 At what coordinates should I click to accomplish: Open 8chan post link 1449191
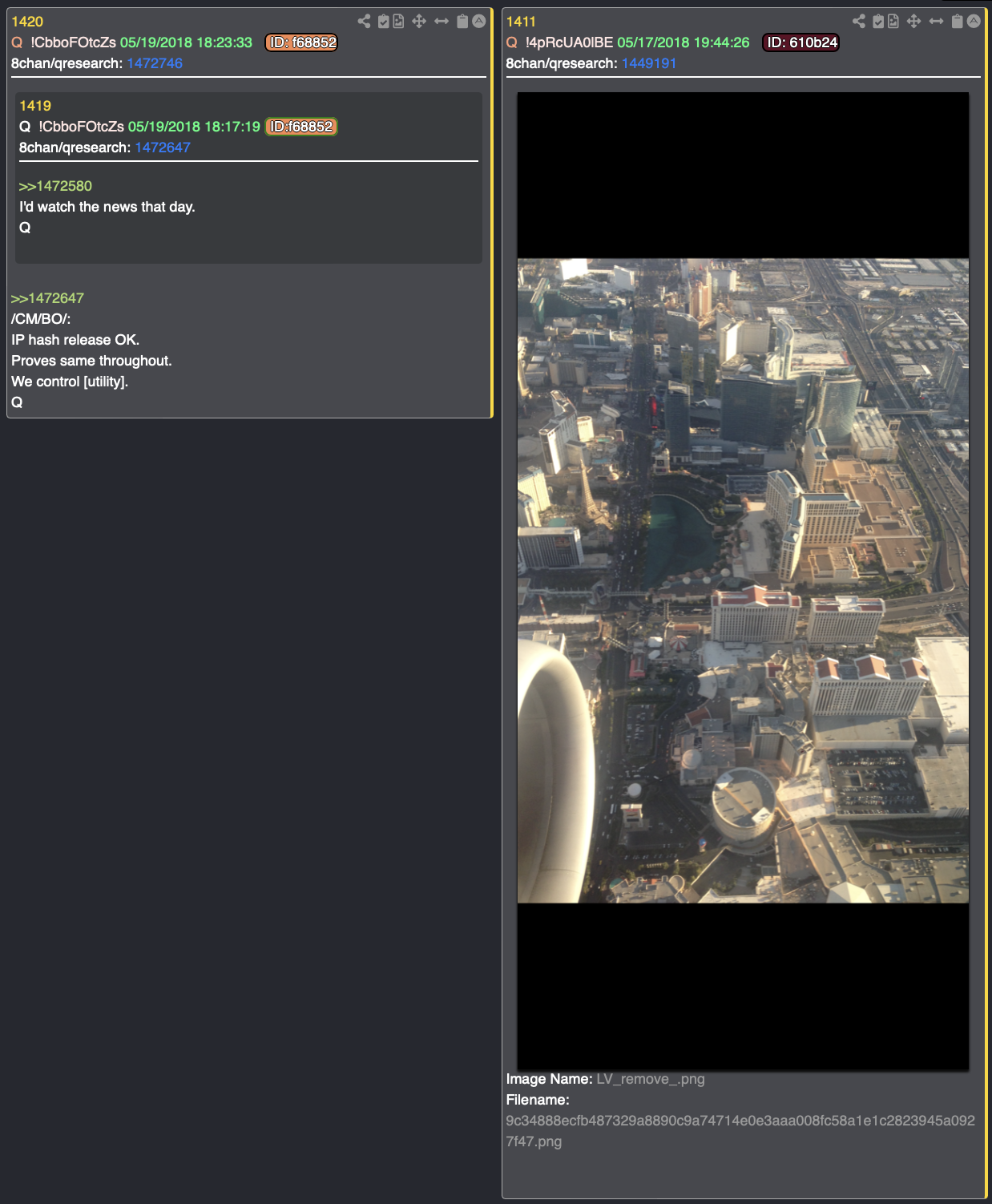click(649, 63)
